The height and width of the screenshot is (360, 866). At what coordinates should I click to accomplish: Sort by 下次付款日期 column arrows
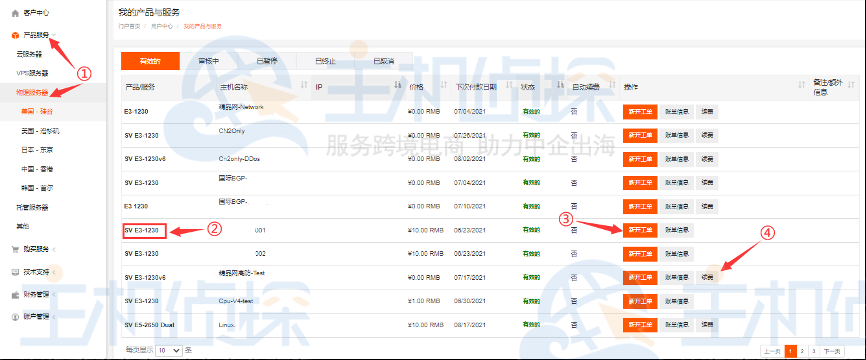509,84
